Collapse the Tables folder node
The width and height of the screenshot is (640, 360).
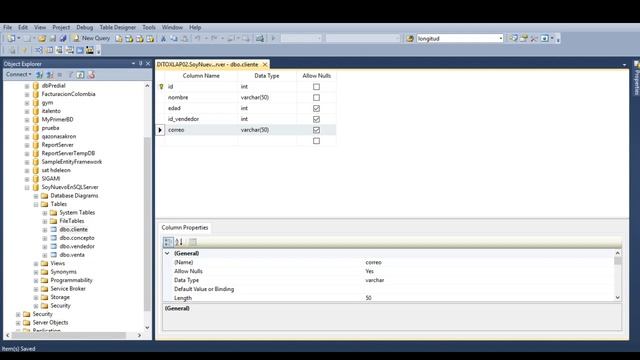click(36, 204)
